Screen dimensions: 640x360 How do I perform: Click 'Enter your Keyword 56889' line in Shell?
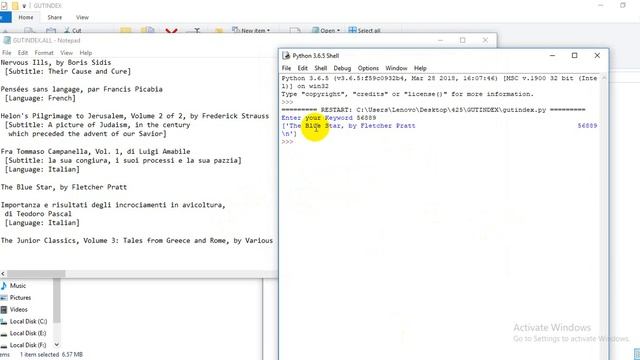pyautogui.click(x=329, y=118)
